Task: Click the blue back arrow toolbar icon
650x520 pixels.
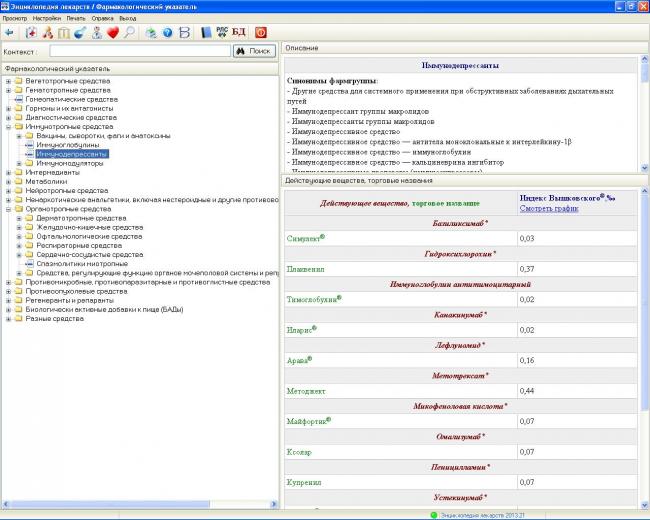Action: click(9, 32)
